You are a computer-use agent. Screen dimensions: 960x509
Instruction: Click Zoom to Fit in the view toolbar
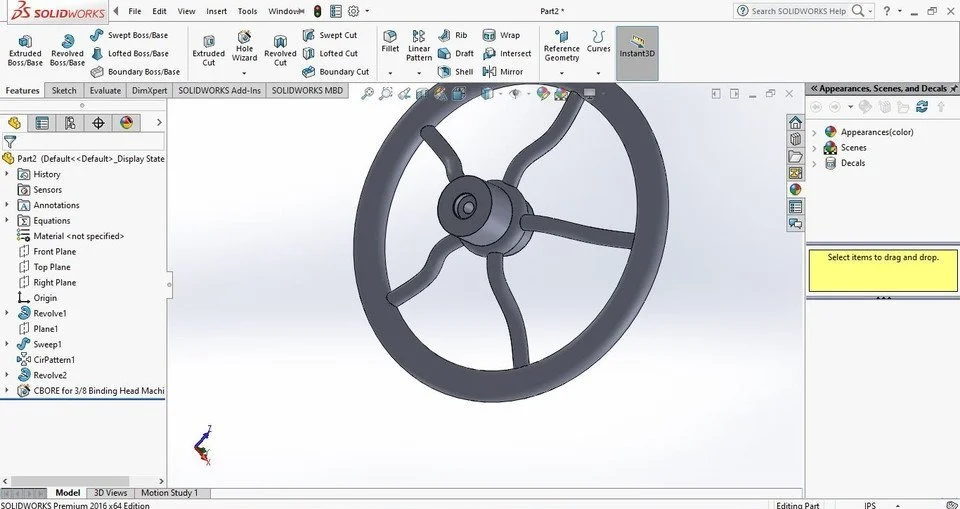point(367,94)
